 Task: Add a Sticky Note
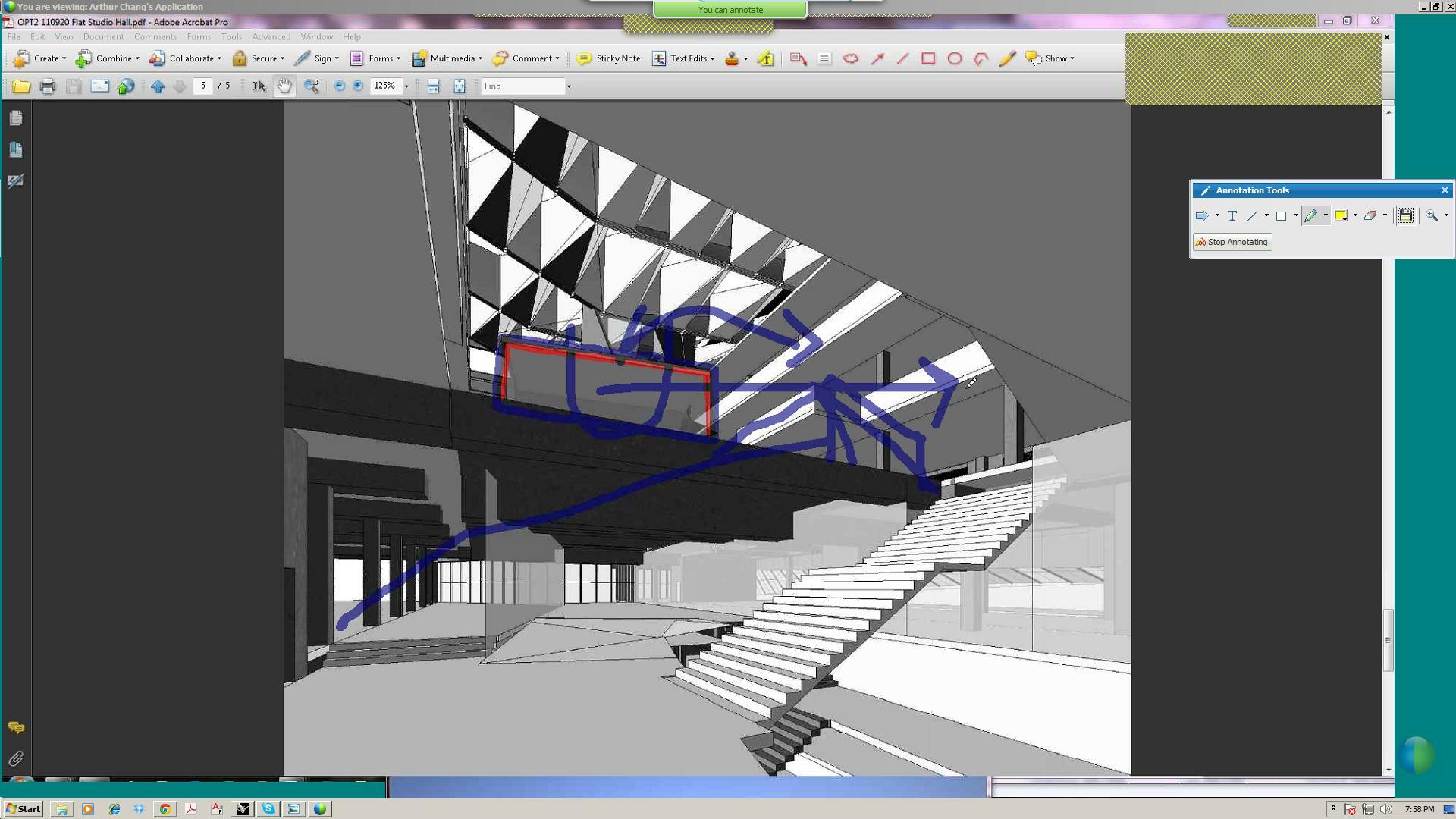[608, 58]
